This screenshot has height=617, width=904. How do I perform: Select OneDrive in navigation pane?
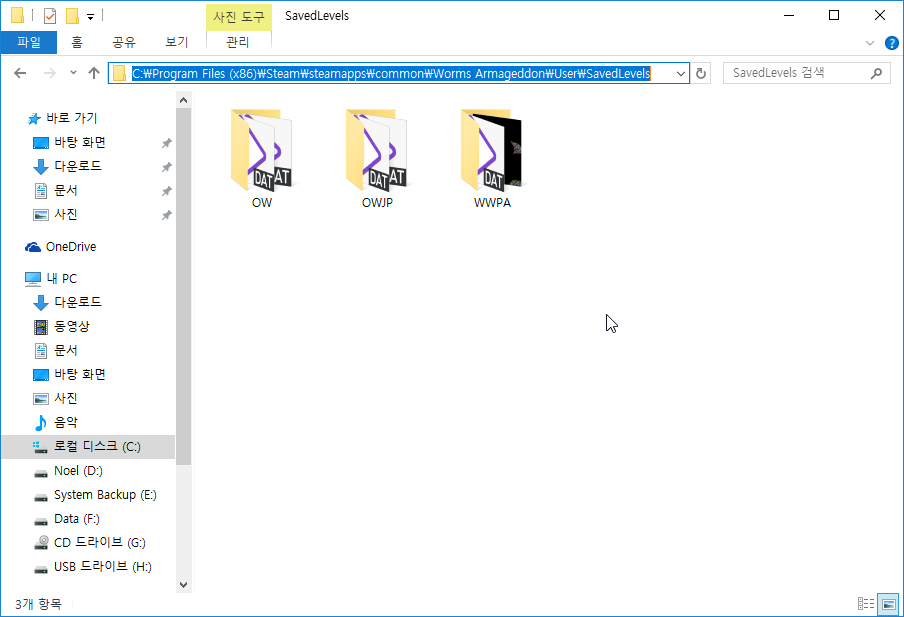[71, 247]
